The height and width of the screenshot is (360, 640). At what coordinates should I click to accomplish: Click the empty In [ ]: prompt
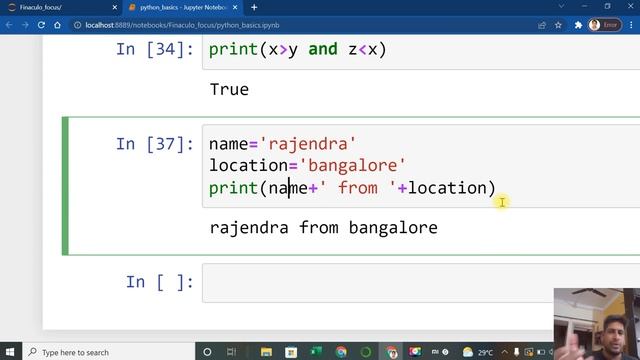coord(160,282)
